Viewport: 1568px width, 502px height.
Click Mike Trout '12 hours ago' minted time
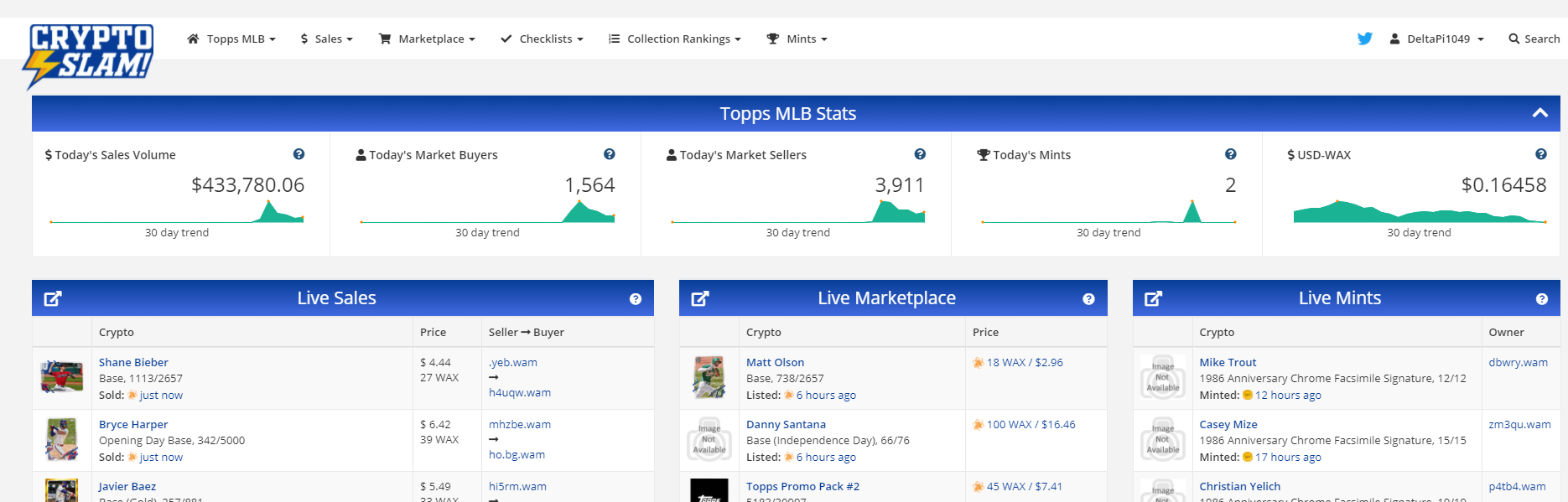1288,395
